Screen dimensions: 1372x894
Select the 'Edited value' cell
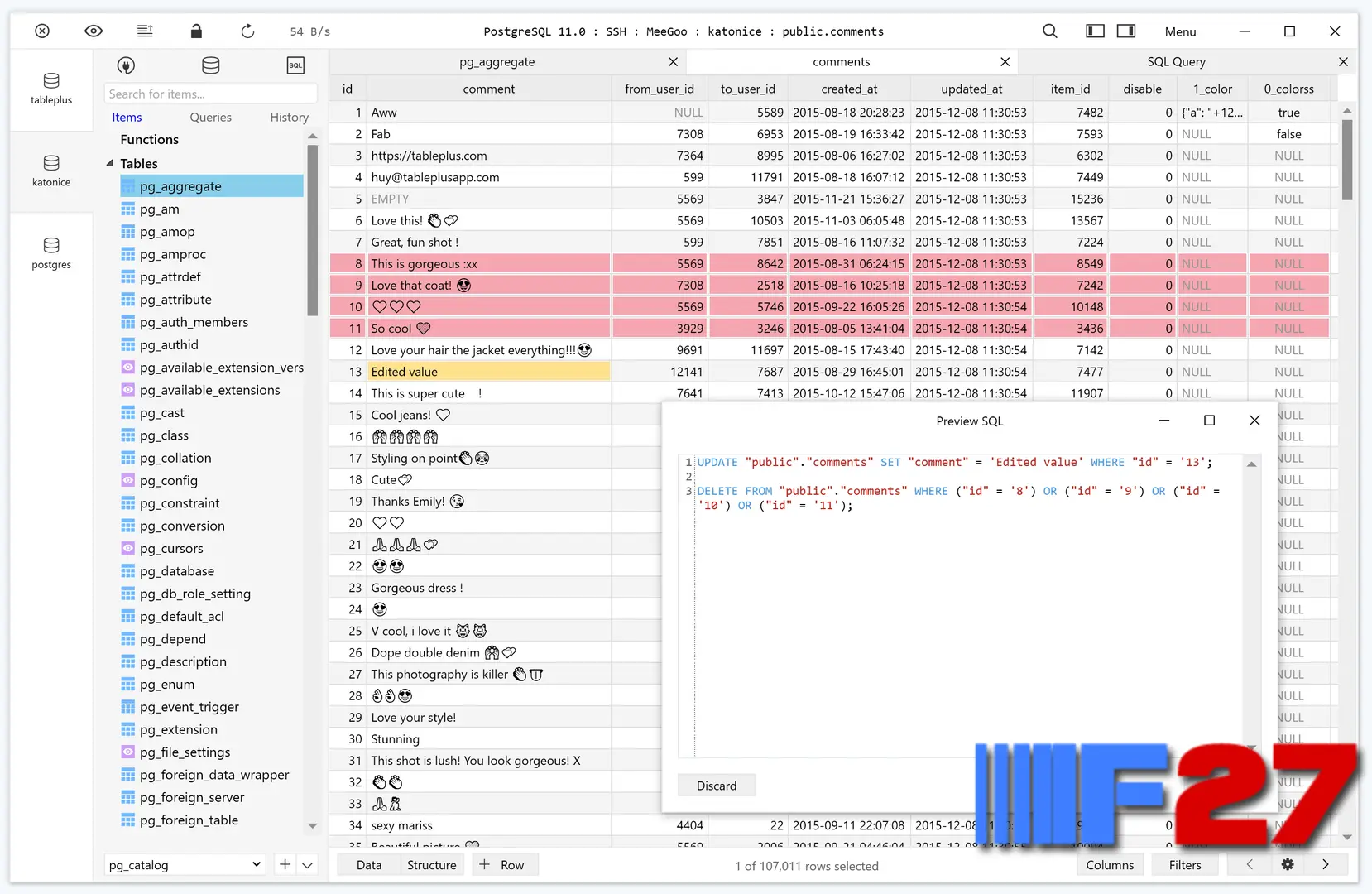pyautogui.click(x=489, y=372)
